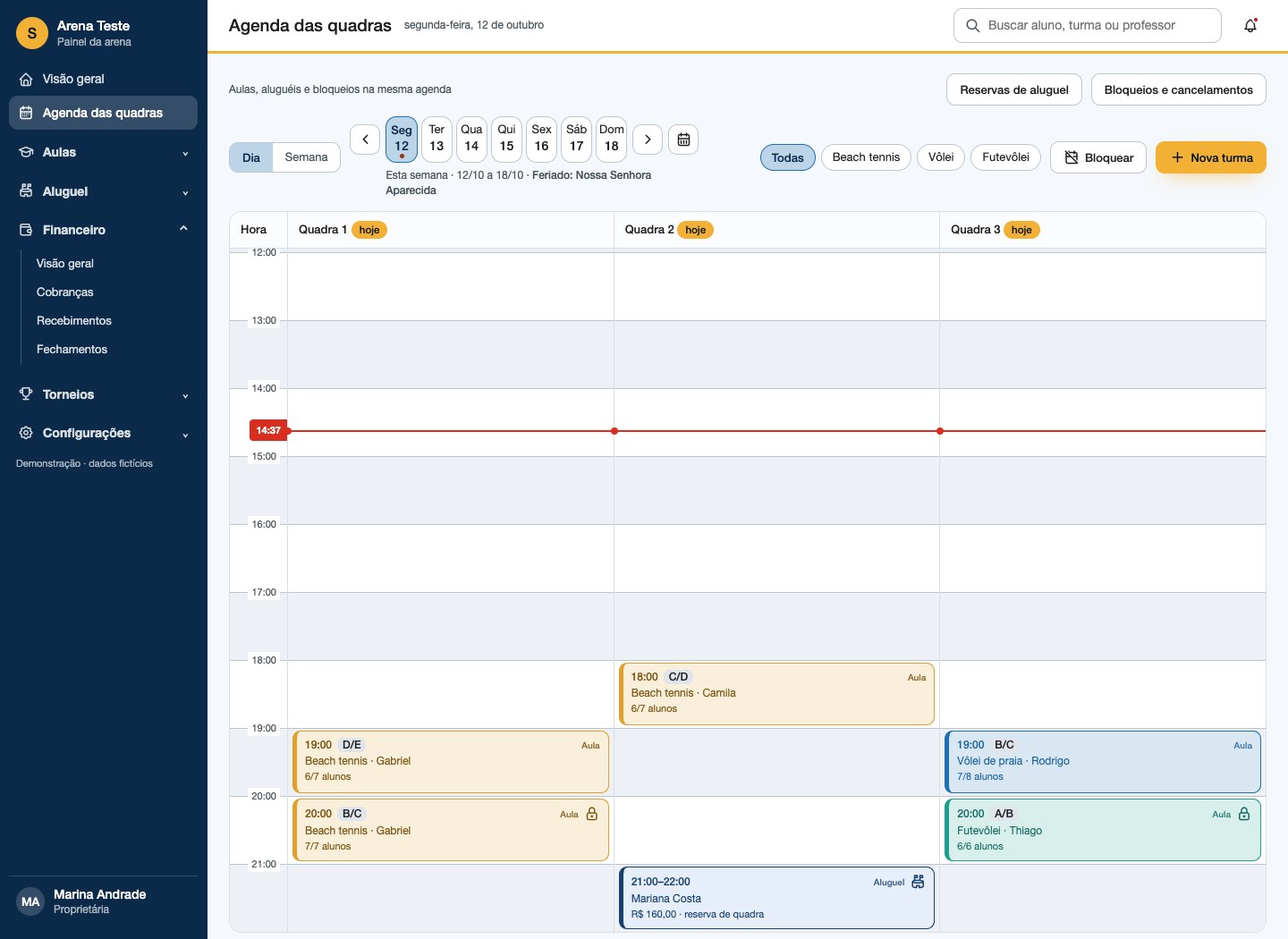Filter agenda by Beach tennis
The width and height of the screenshot is (1288, 939).
click(867, 157)
